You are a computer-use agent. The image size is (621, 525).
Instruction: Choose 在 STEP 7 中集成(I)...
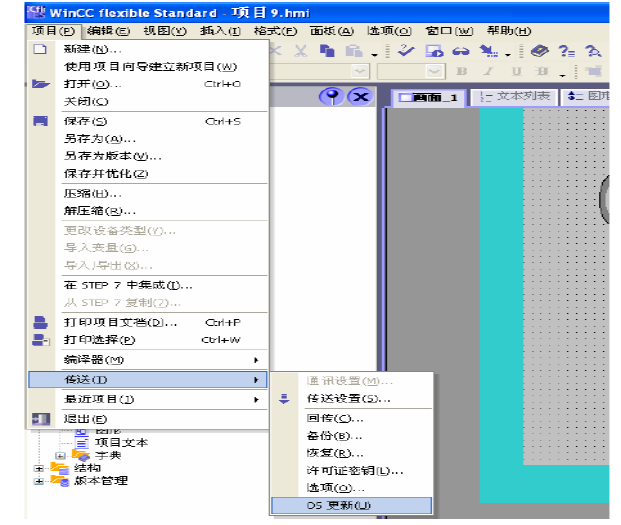tap(149, 285)
